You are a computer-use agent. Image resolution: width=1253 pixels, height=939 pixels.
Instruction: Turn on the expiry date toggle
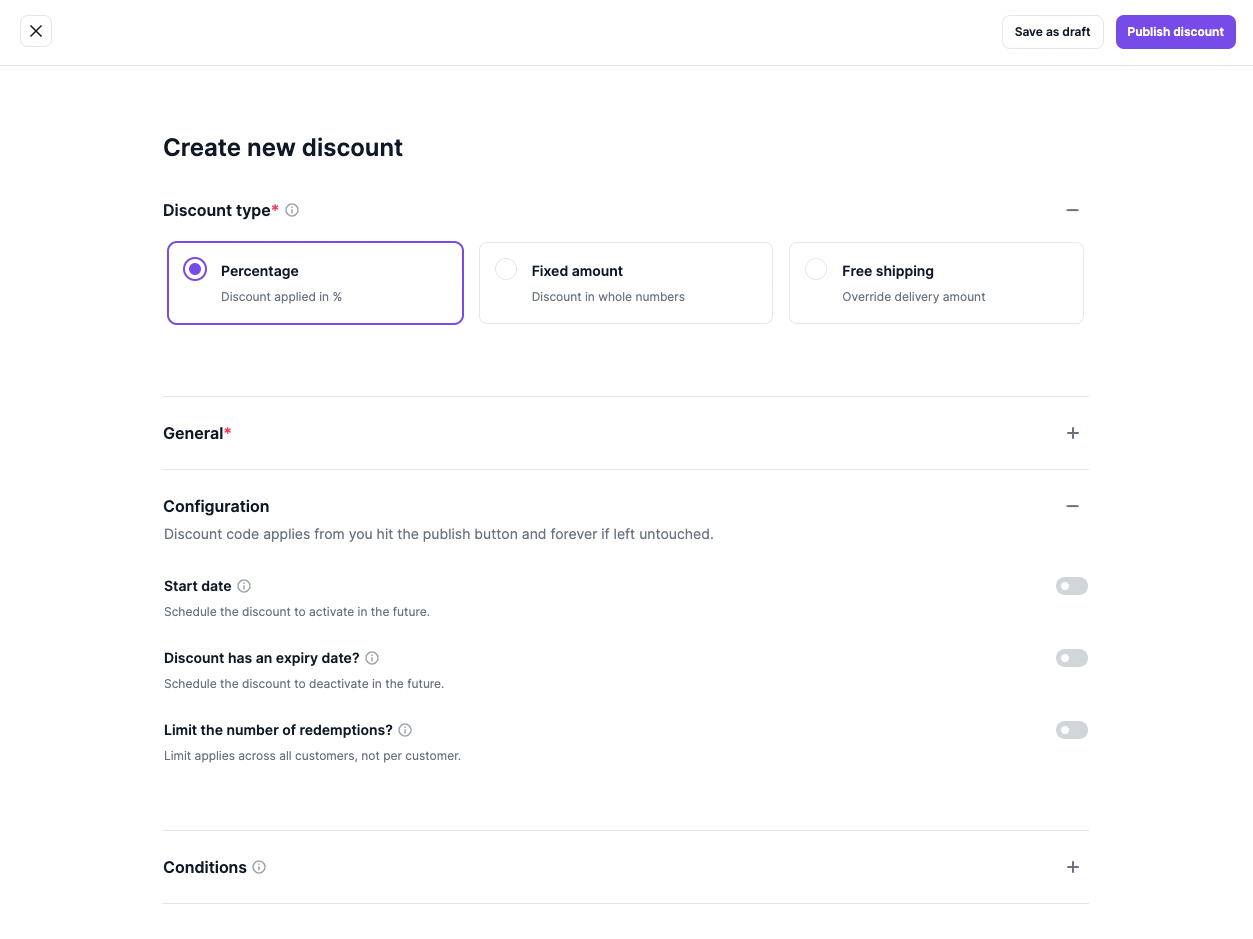tap(1071, 658)
